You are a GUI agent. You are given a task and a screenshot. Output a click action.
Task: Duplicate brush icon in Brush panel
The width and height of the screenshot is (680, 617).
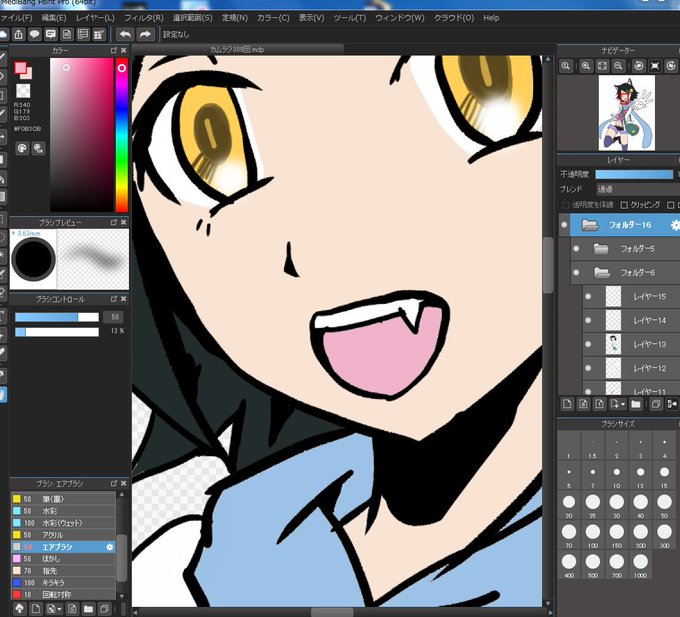pyautogui.click(x=104, y=609)
